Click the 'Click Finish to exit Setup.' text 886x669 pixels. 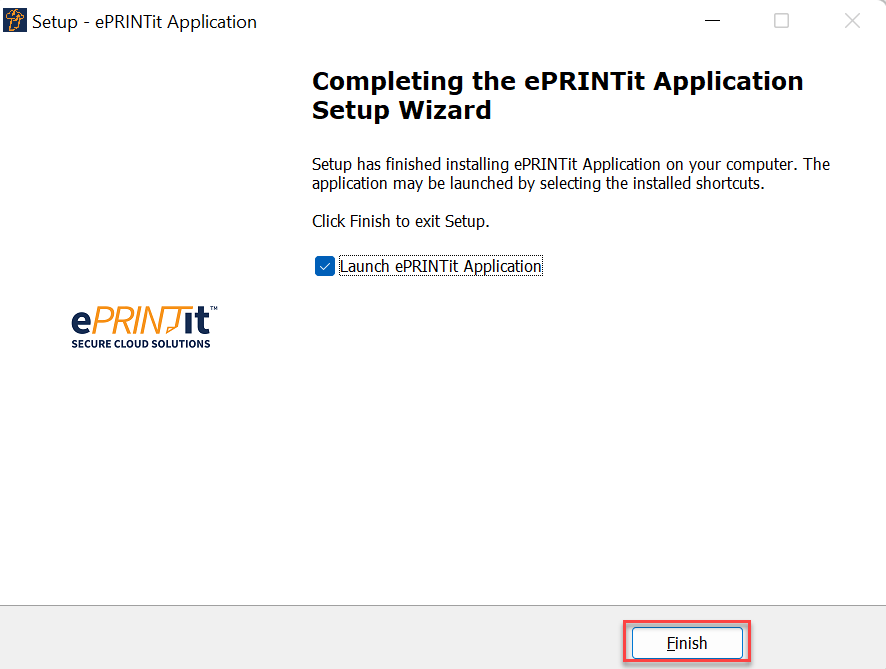(401, 221)
